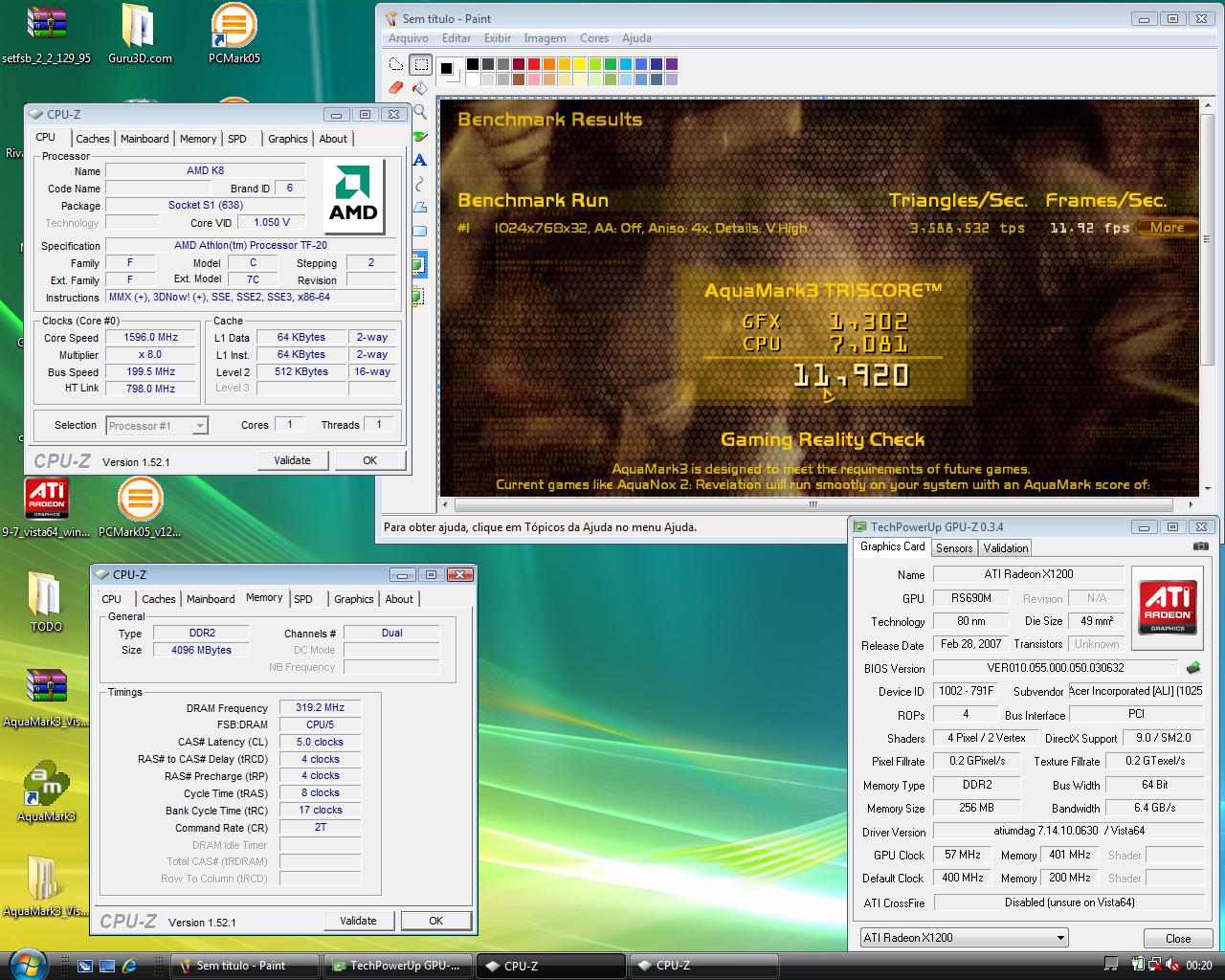Pick the Eraser tool in Paint
Screen dimensions: 1225x980
click(396, 88)
